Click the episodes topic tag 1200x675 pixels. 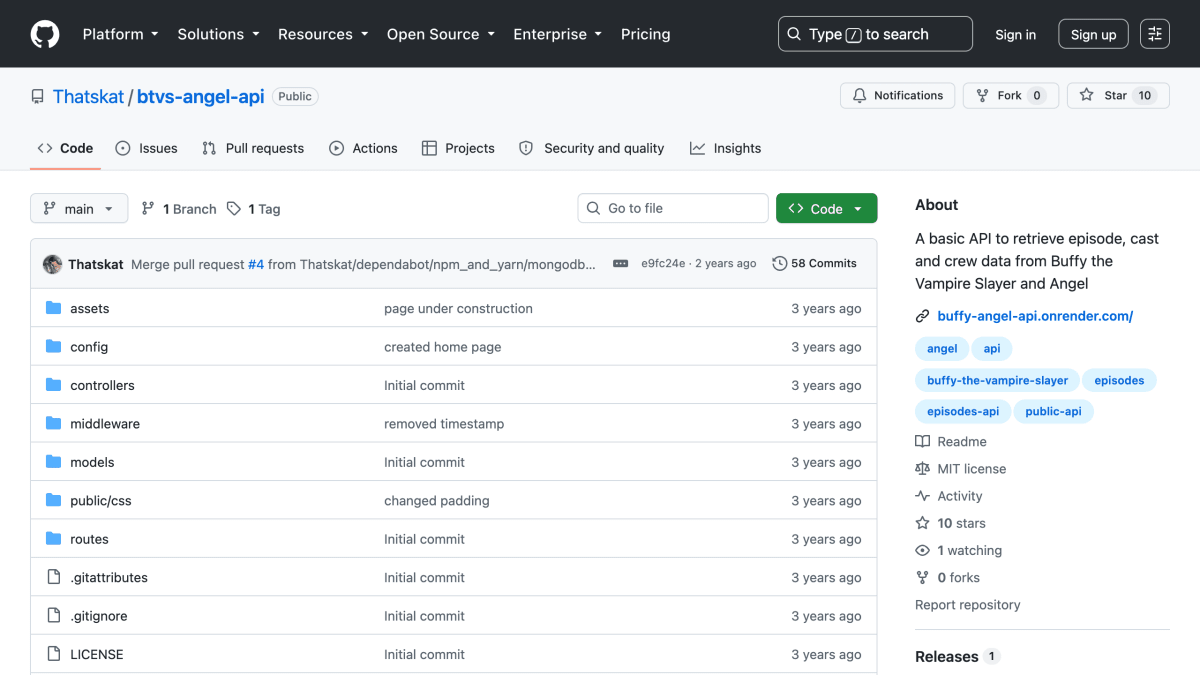point(1119,380)
